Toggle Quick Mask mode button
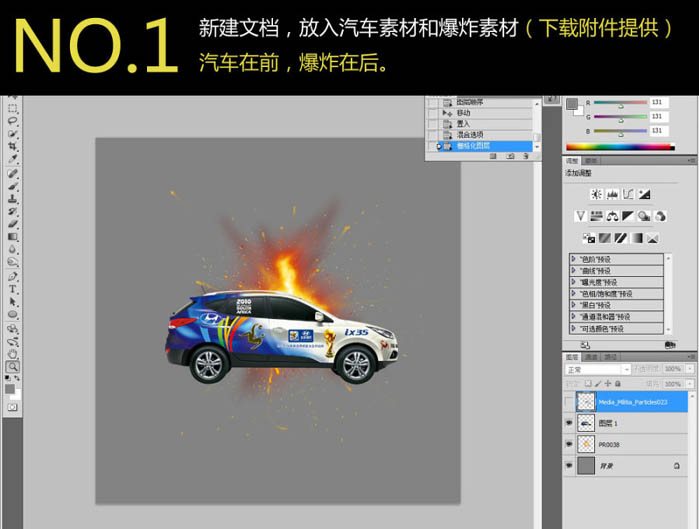The height and width of the screenshot is (529, 699). [x=12, y=407]
